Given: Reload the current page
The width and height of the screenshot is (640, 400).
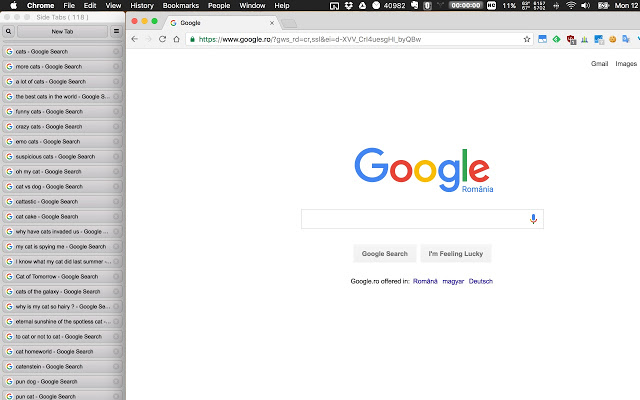Looking at the screenshot, I should tap(163, 40).
